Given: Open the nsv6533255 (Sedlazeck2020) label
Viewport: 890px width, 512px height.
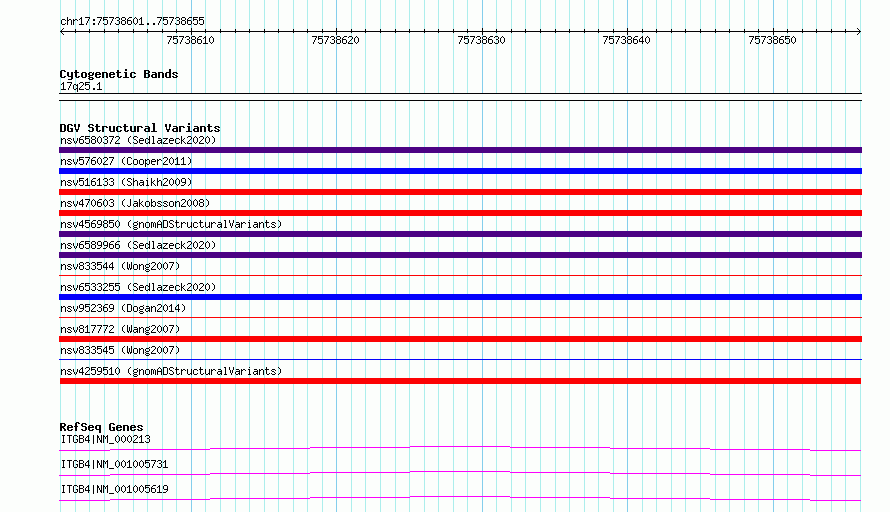Looking at the screenshot, I should tap(138, 287).
